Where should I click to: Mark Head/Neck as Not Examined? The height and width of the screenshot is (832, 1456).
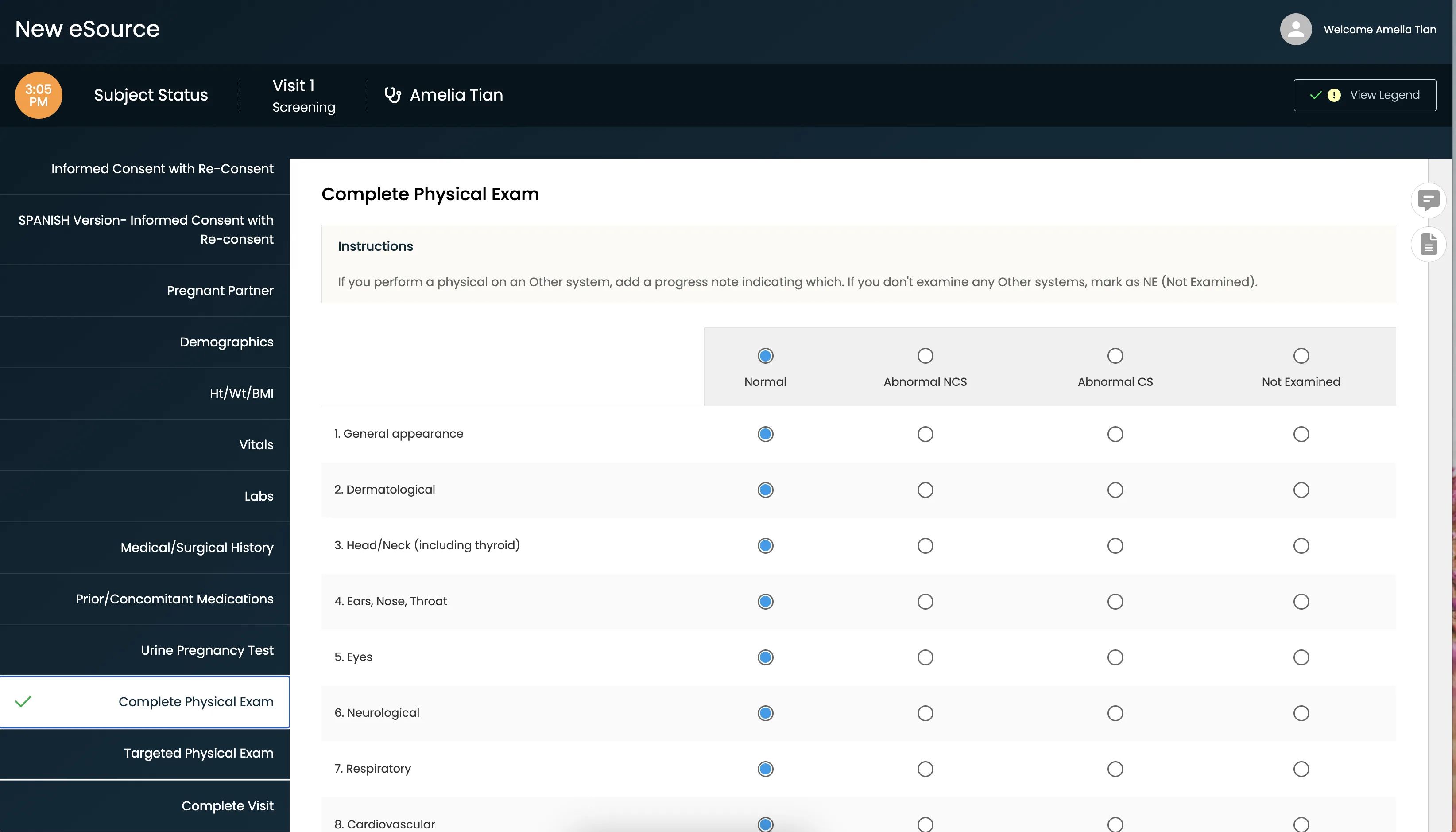coord(1301,546)
